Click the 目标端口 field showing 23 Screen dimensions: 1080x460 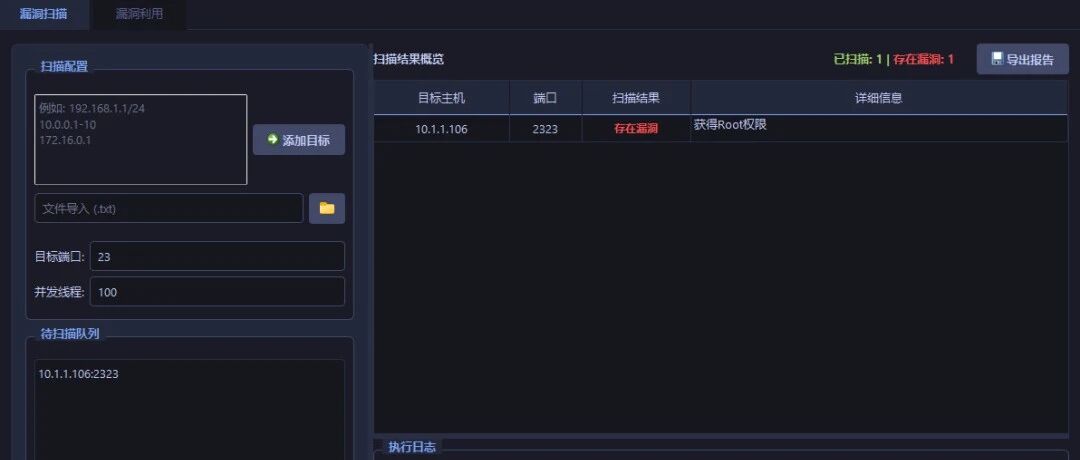click(x=217, y=256)
